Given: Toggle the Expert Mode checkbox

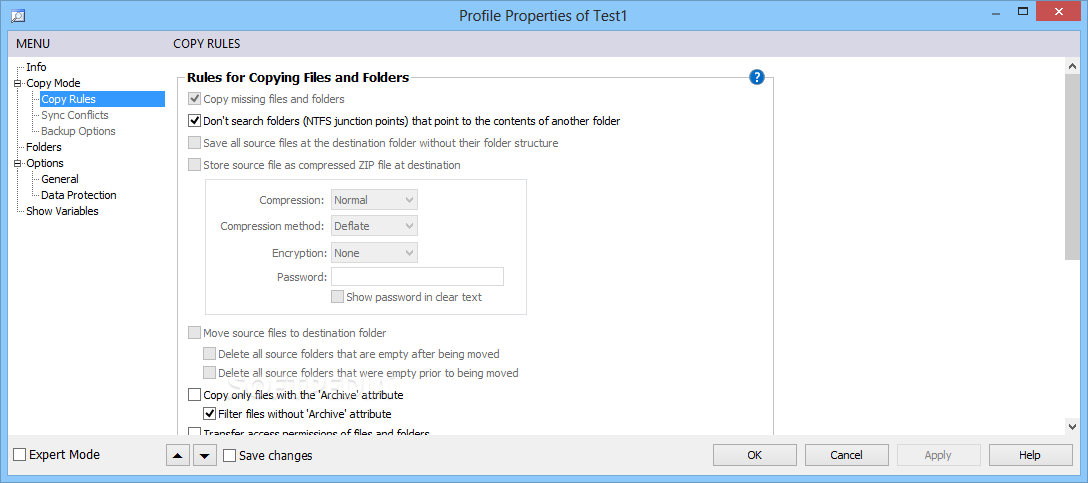Looking at the screenshot, I should tap(20, 455).
